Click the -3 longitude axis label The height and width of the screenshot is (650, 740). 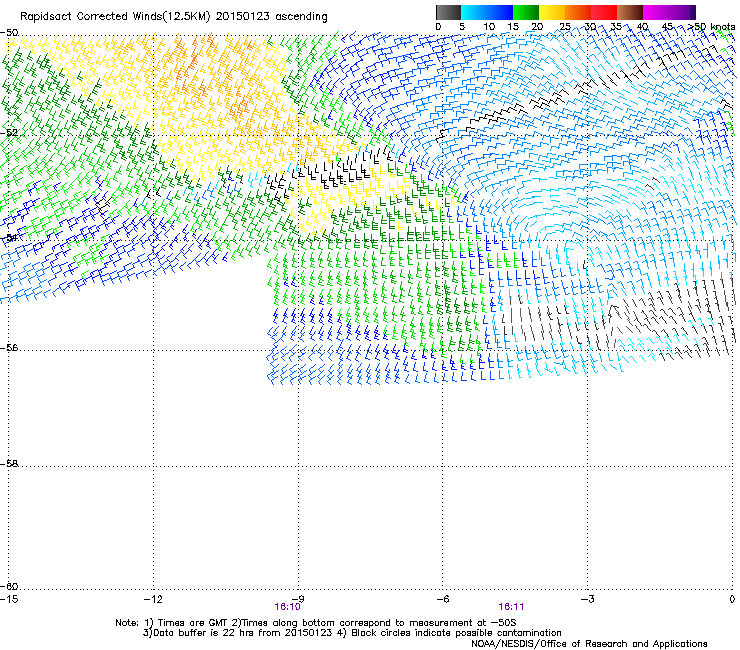pyautogui.click(x=588, y=599)
